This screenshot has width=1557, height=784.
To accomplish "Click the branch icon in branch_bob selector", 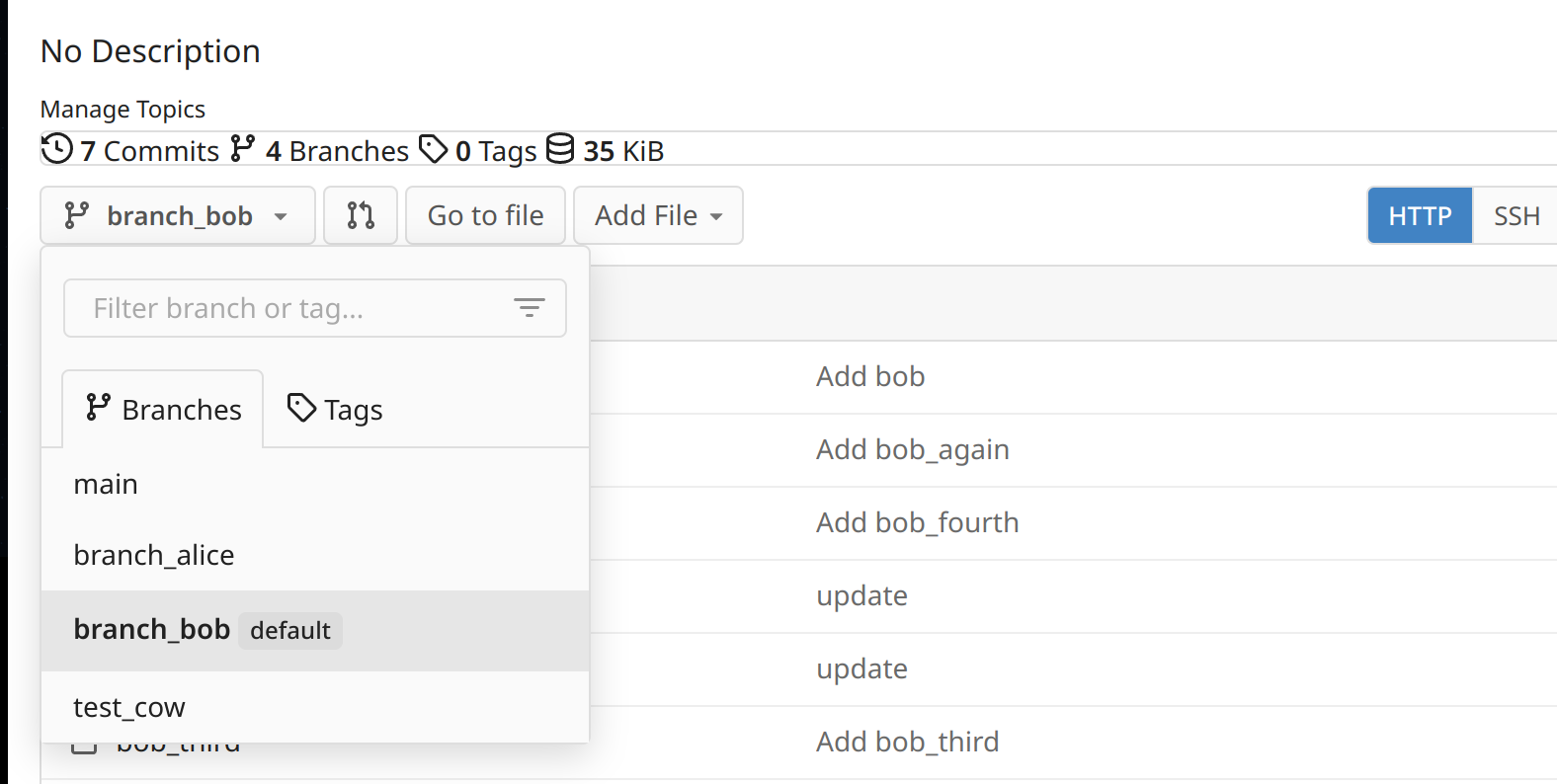I will coord(77,215).
